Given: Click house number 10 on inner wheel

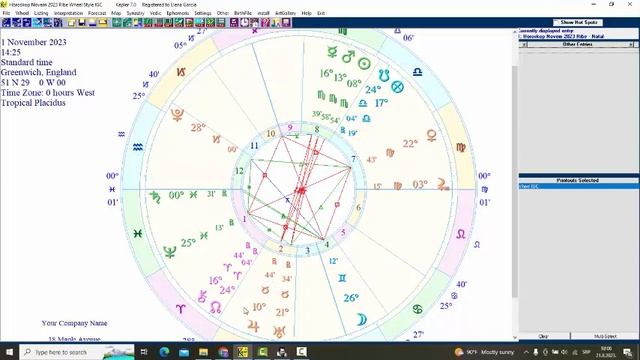Looking at the screenshot, I should pyautogui.click(x=271, y=133).
